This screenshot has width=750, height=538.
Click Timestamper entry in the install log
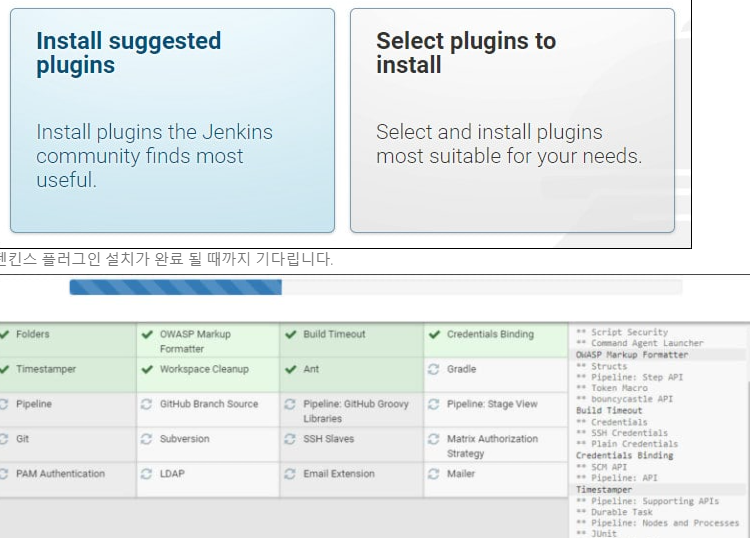pos(604,490)
